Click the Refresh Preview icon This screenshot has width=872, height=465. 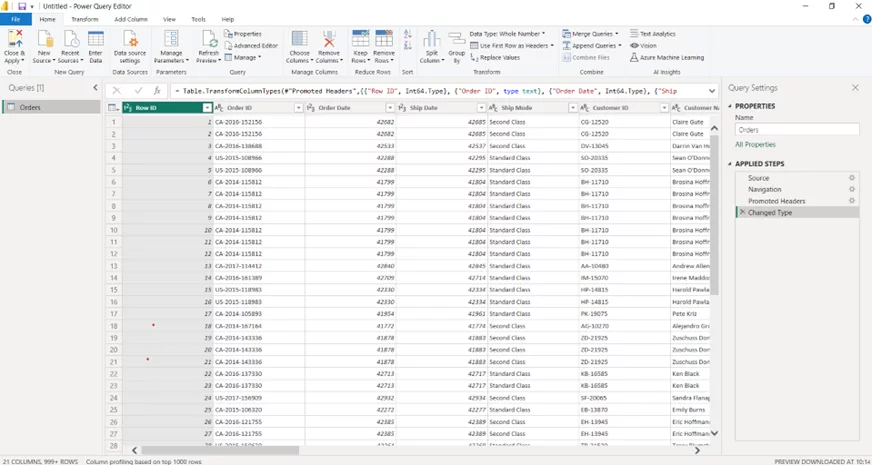209,39
